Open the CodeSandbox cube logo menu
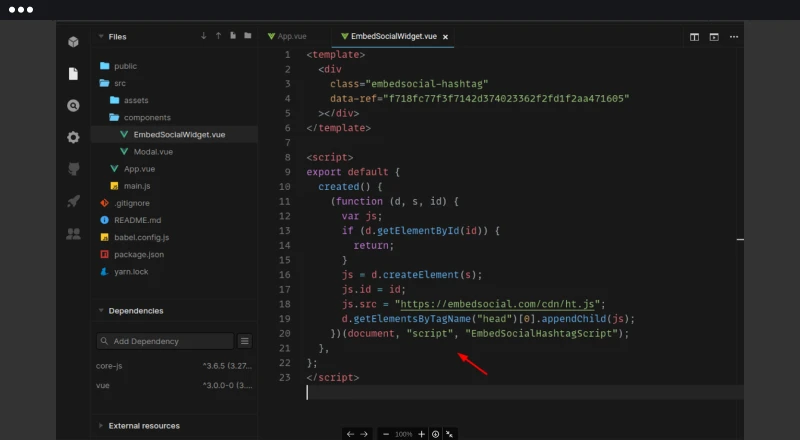Viewport: 800px width, 440px height. point(73,41)
